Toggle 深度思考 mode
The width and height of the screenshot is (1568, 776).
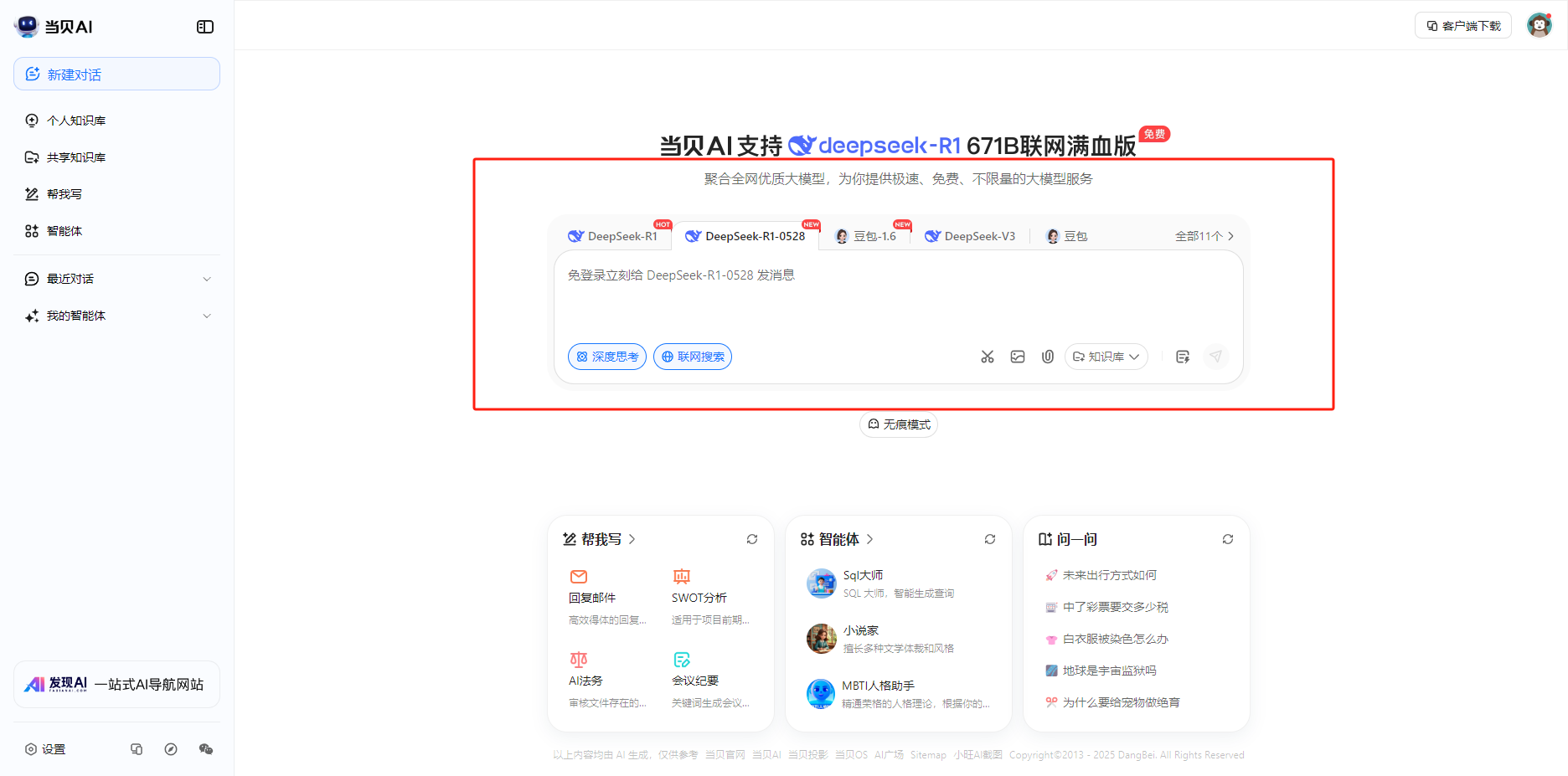[607, 357]
